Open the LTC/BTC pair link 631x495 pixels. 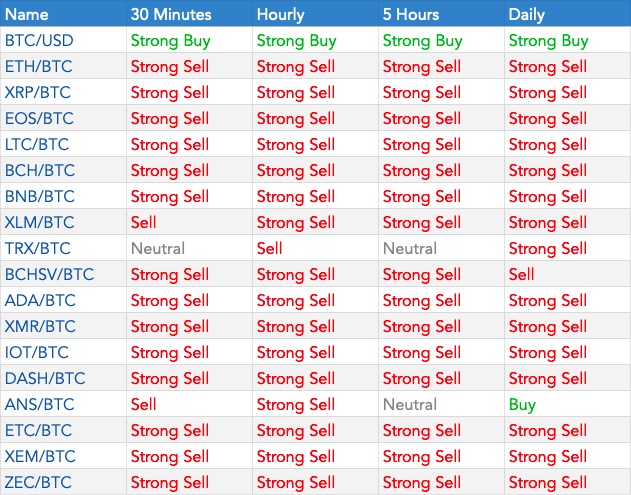pos(38,145)
